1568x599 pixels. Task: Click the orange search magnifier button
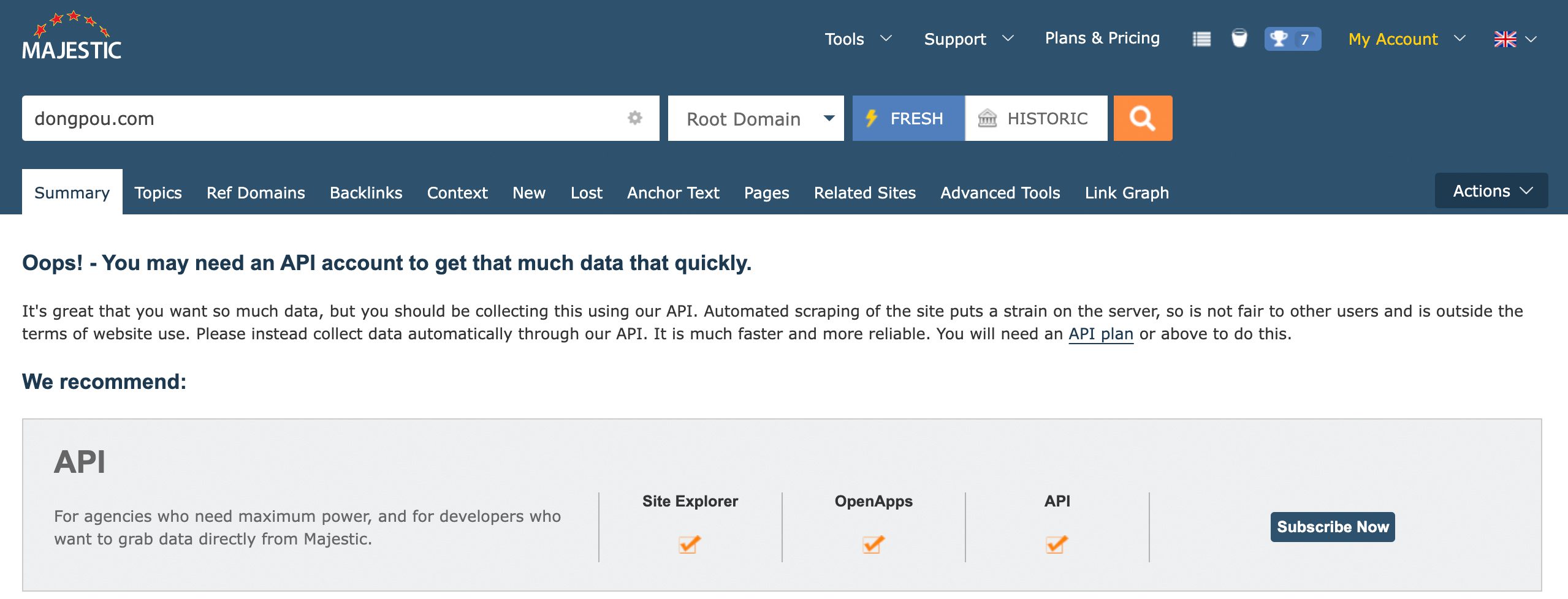[1142, 118]
